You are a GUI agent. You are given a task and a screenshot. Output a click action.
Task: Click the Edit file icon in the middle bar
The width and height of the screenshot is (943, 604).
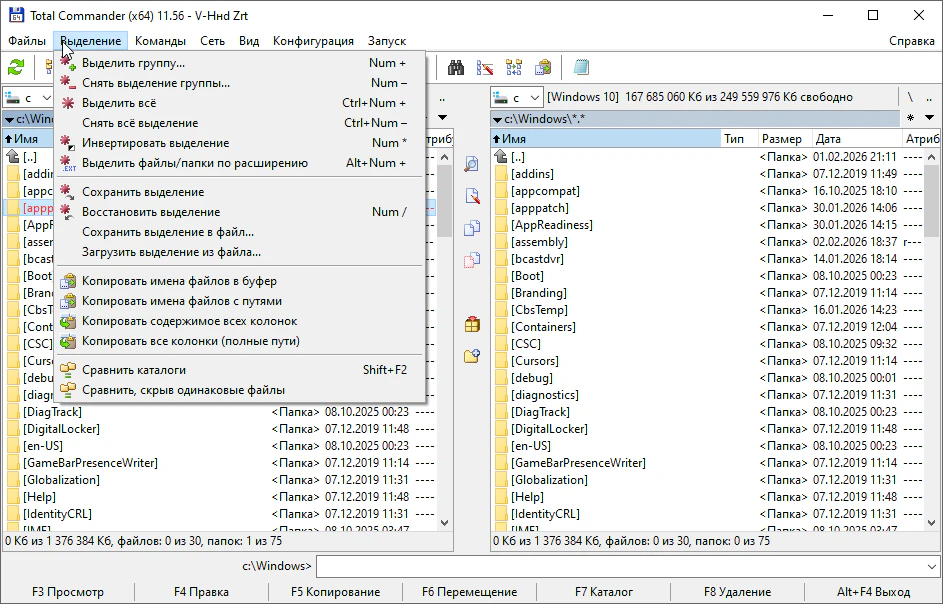(x=472, y=196)
